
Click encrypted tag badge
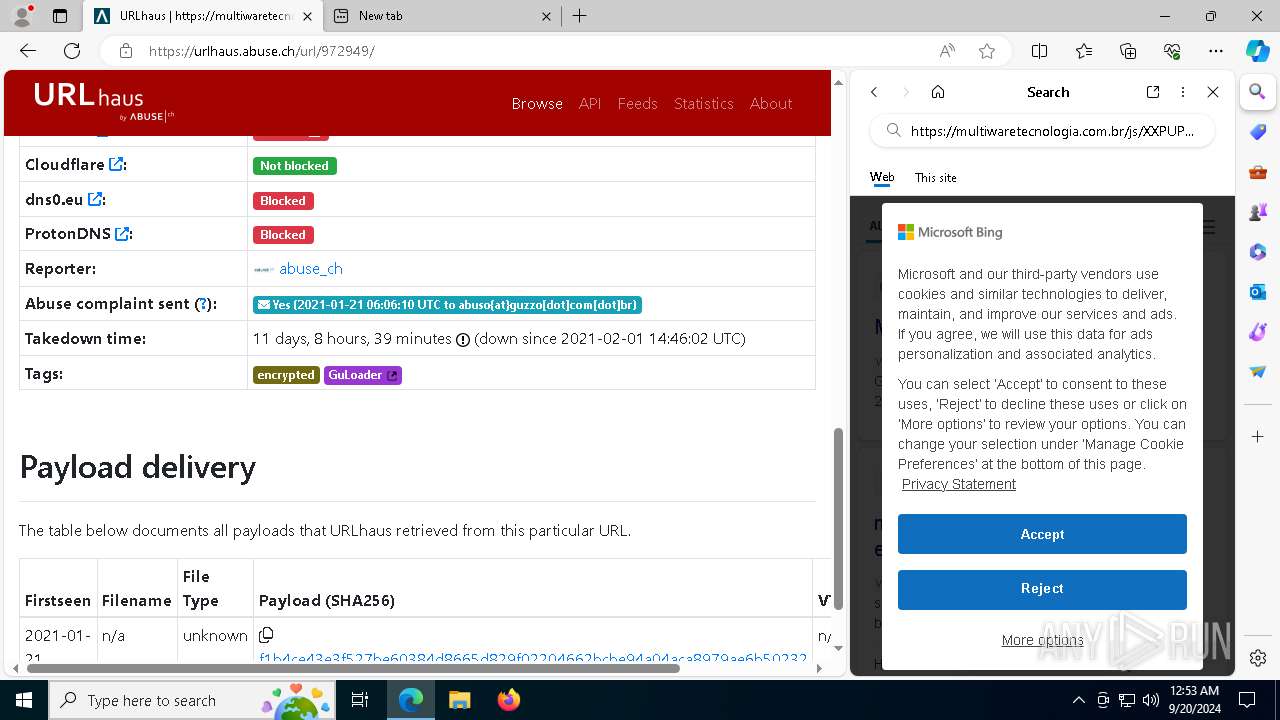[286, 375]
